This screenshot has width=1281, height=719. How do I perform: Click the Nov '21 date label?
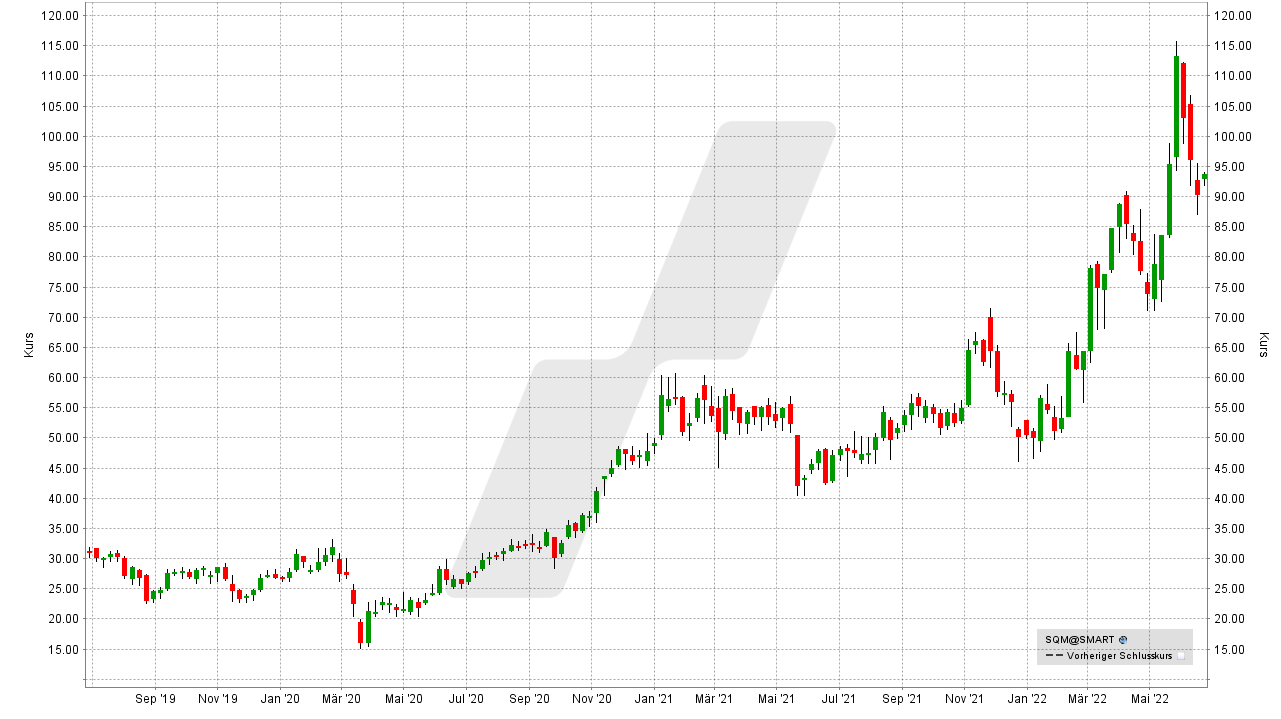(963, 699)
